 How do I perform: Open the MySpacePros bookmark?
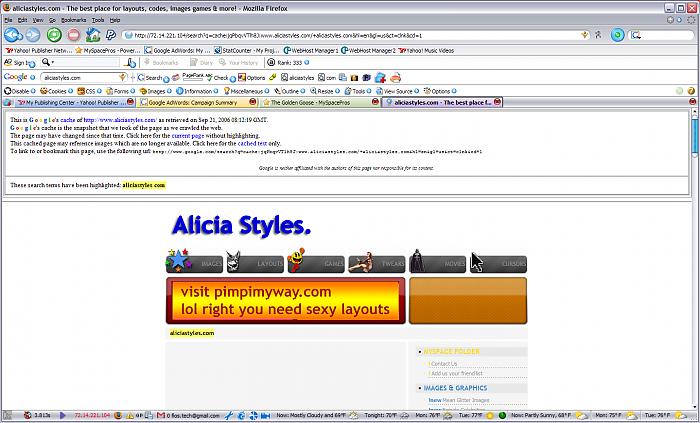pyautogui.click(x=108, y=50)
